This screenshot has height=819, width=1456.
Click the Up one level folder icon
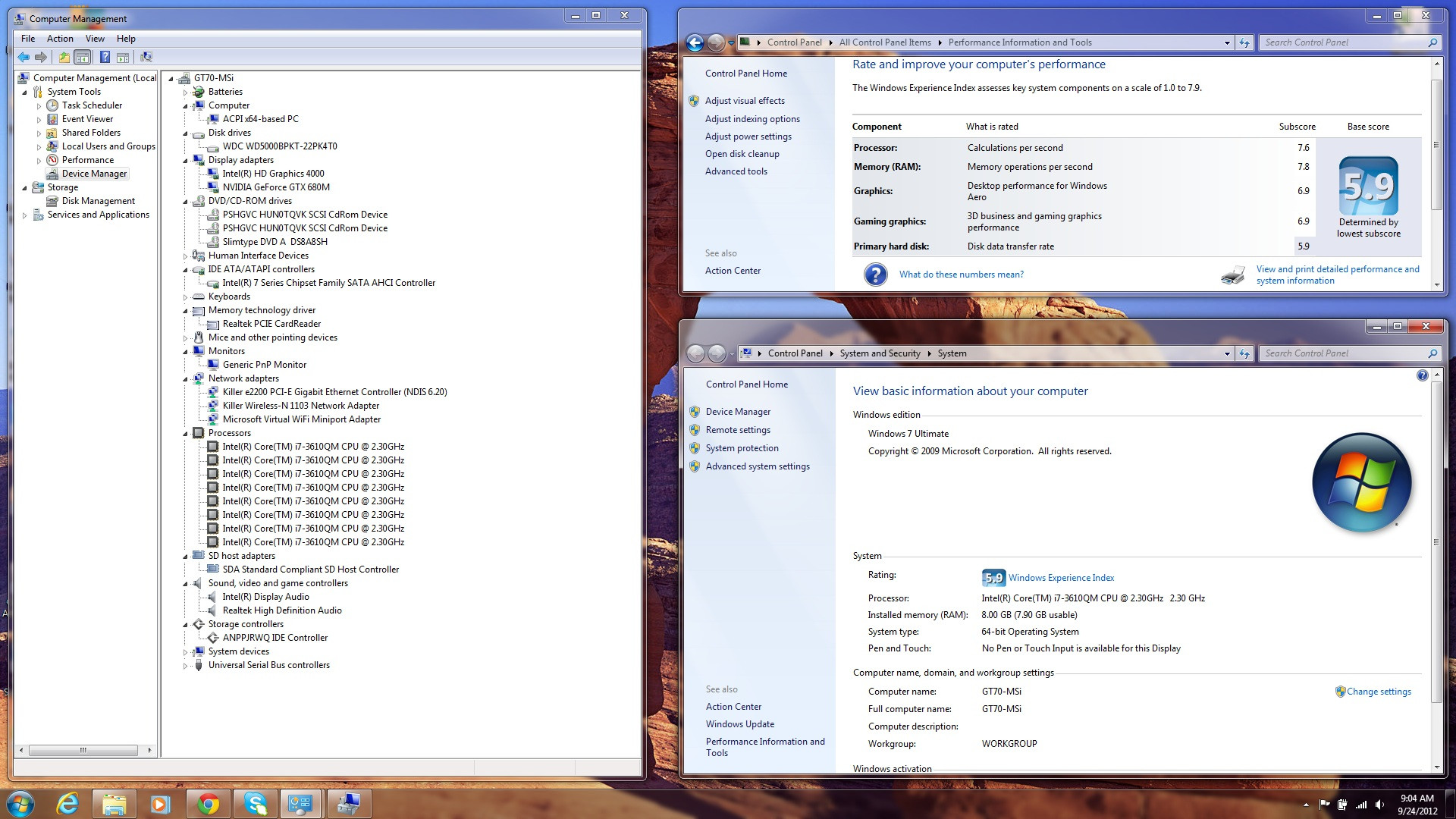click(64, 57)
